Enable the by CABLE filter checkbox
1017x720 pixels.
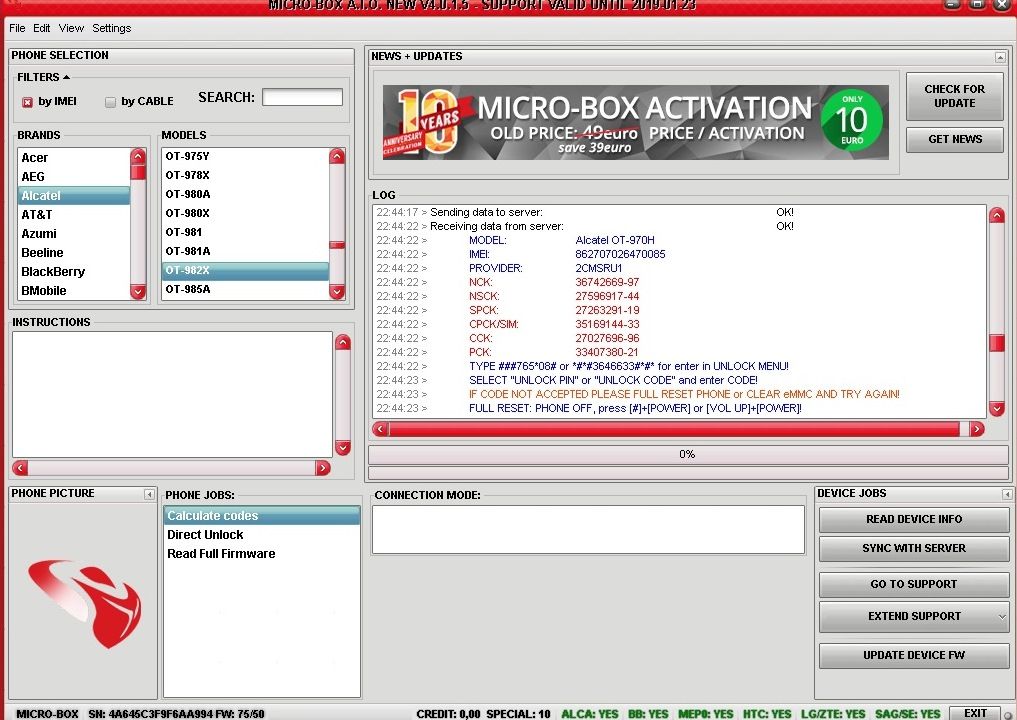click(110, 102)
